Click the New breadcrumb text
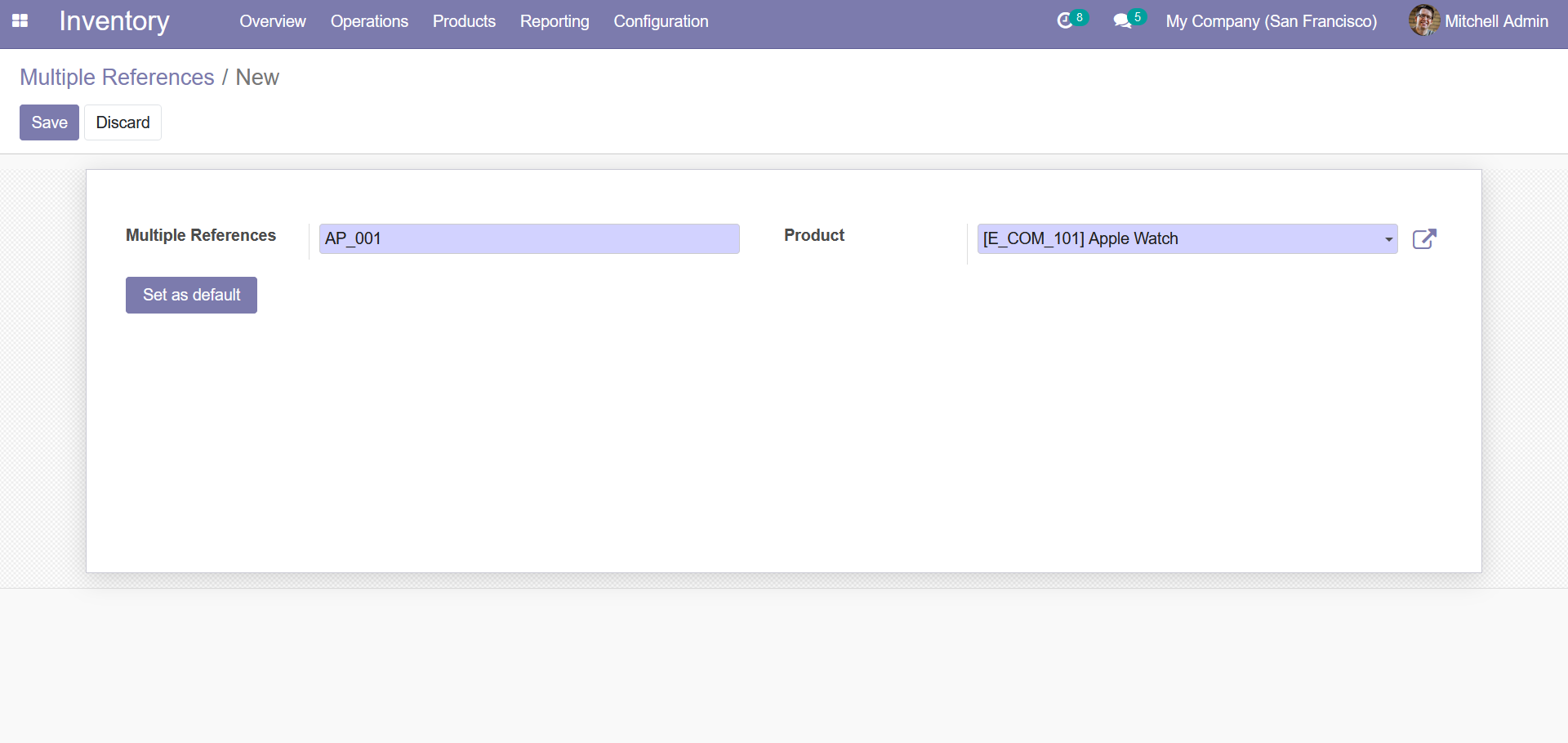The width and height of the screenshot is (1568, 743). point(257,77)
